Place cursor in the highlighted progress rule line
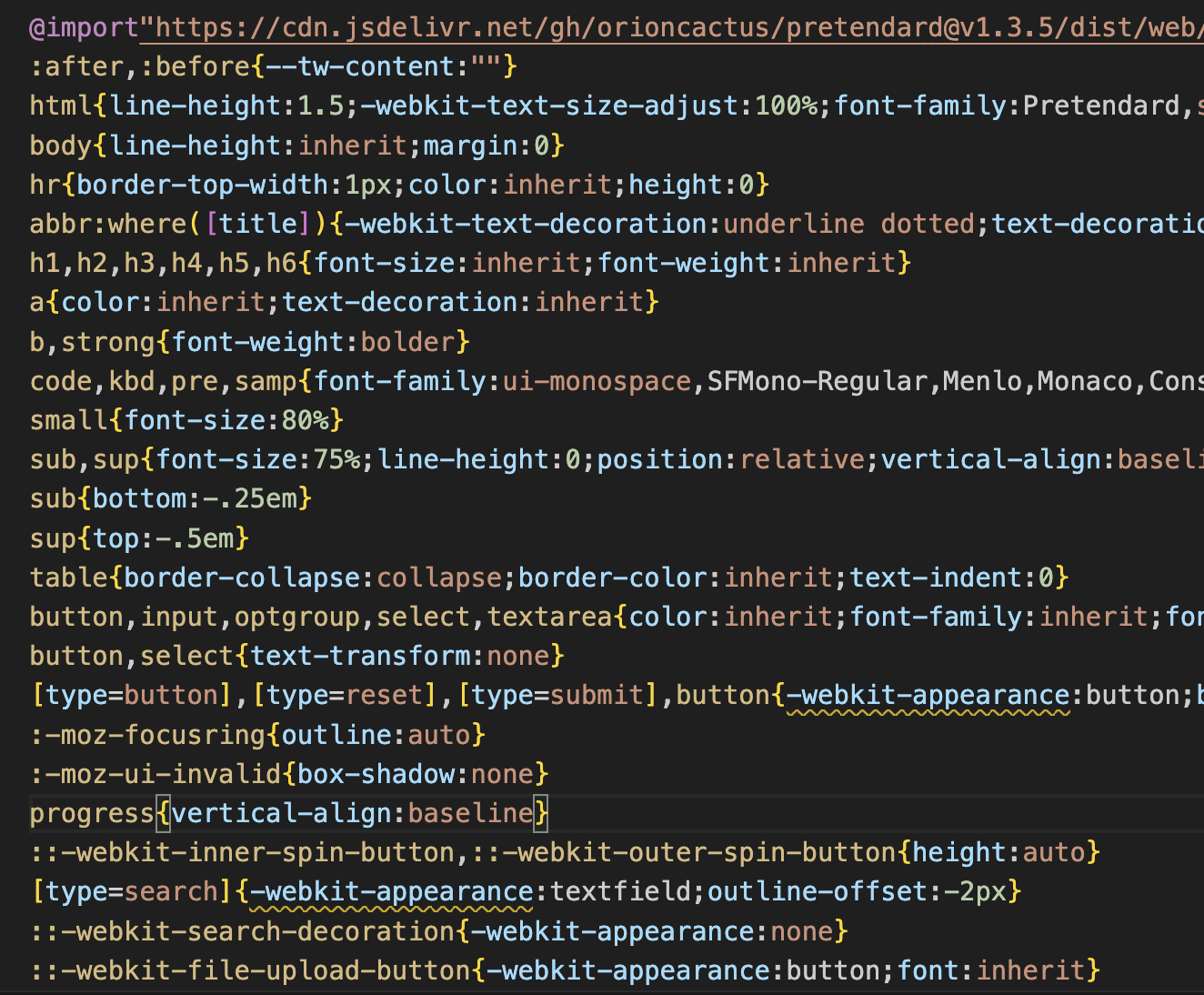 click(273, 812)
